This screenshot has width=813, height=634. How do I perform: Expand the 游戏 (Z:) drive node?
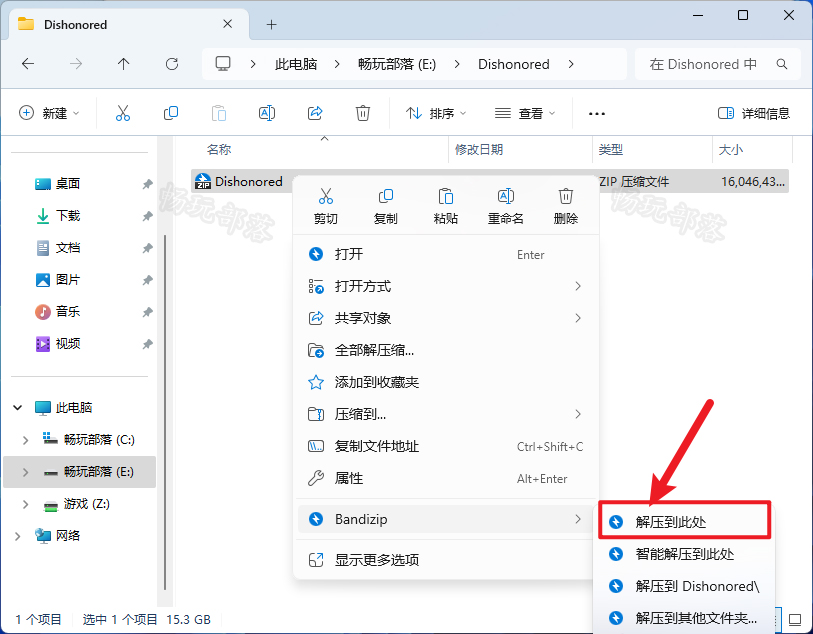point(25,504)
